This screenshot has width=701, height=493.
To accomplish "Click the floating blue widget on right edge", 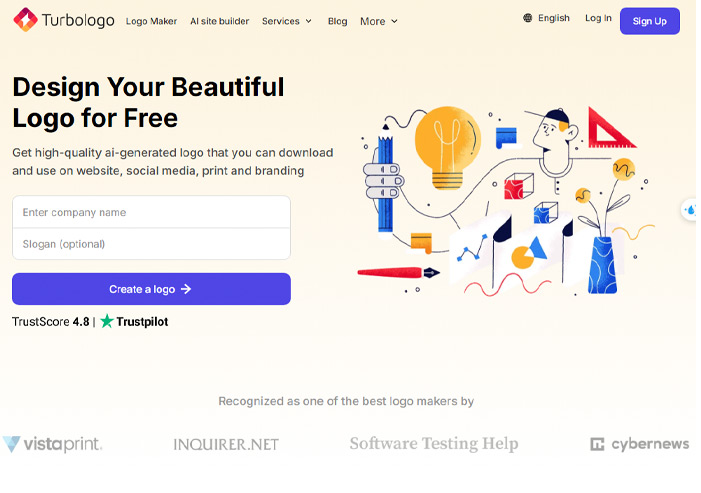I will [690, 210].
